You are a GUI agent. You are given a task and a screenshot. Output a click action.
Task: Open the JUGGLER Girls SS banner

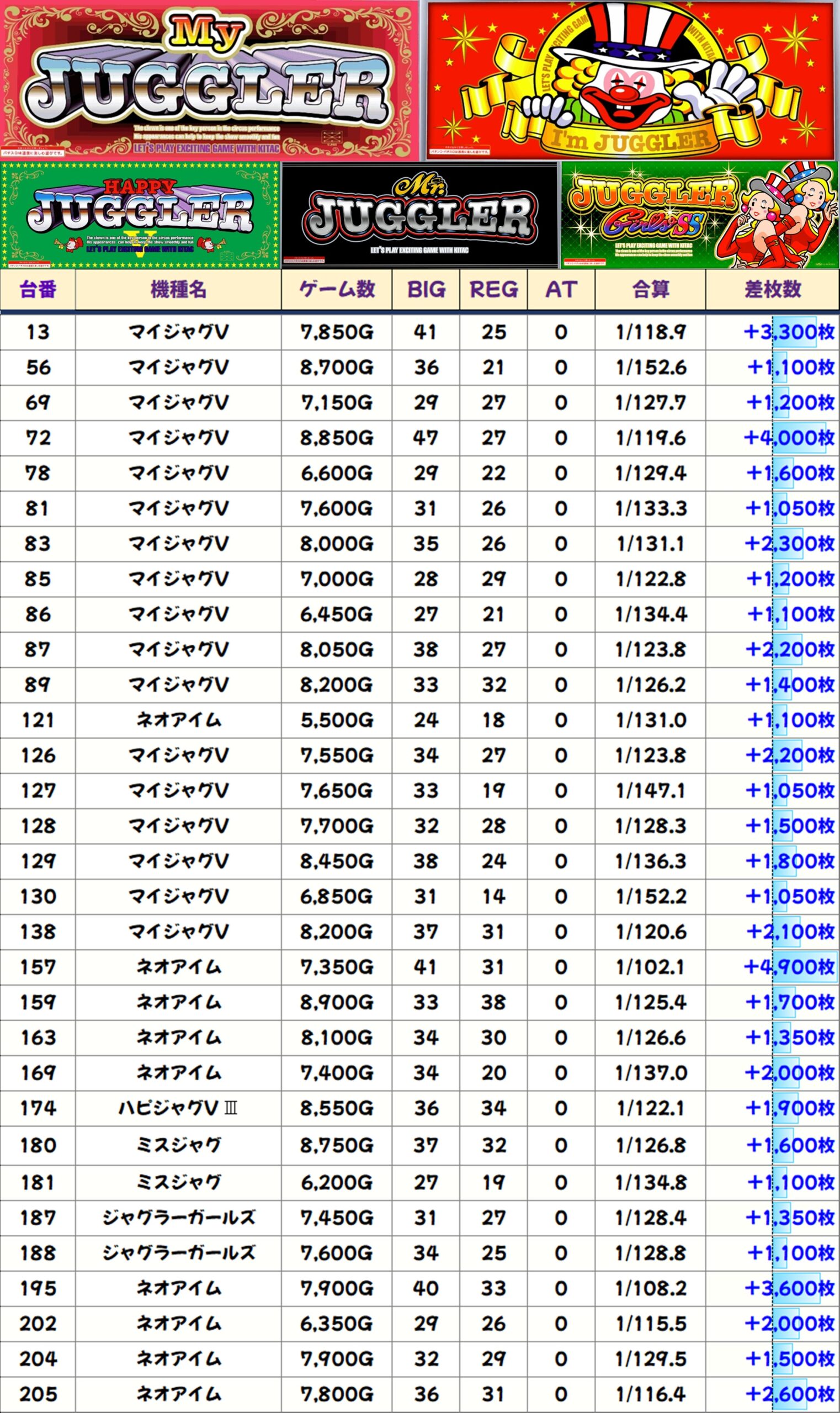click(700, 215)
